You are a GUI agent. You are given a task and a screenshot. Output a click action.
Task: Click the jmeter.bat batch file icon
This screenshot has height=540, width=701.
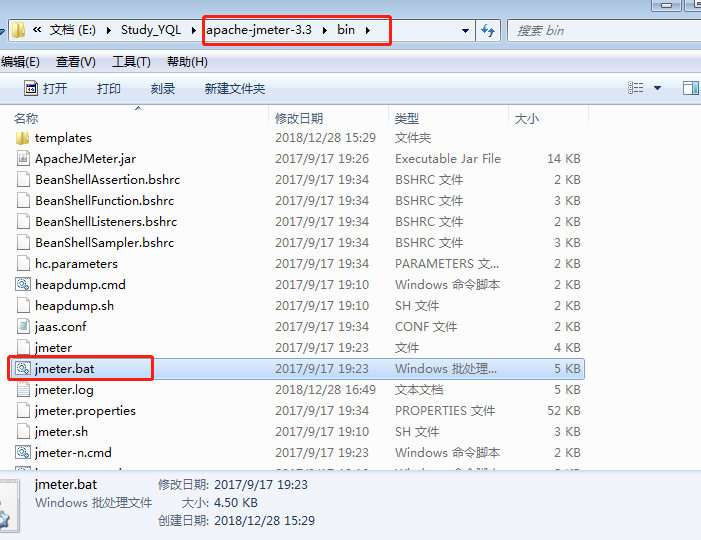(x=23, y=369)
